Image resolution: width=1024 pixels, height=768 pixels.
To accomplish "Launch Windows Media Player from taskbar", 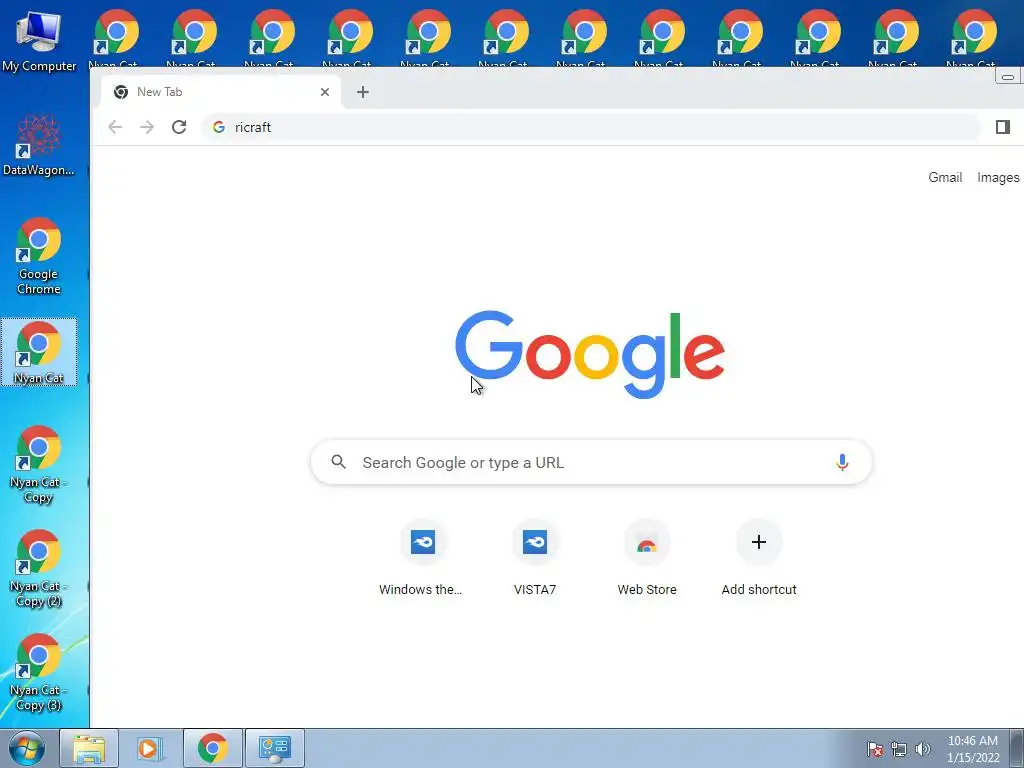I will click(x=149, y=748).
